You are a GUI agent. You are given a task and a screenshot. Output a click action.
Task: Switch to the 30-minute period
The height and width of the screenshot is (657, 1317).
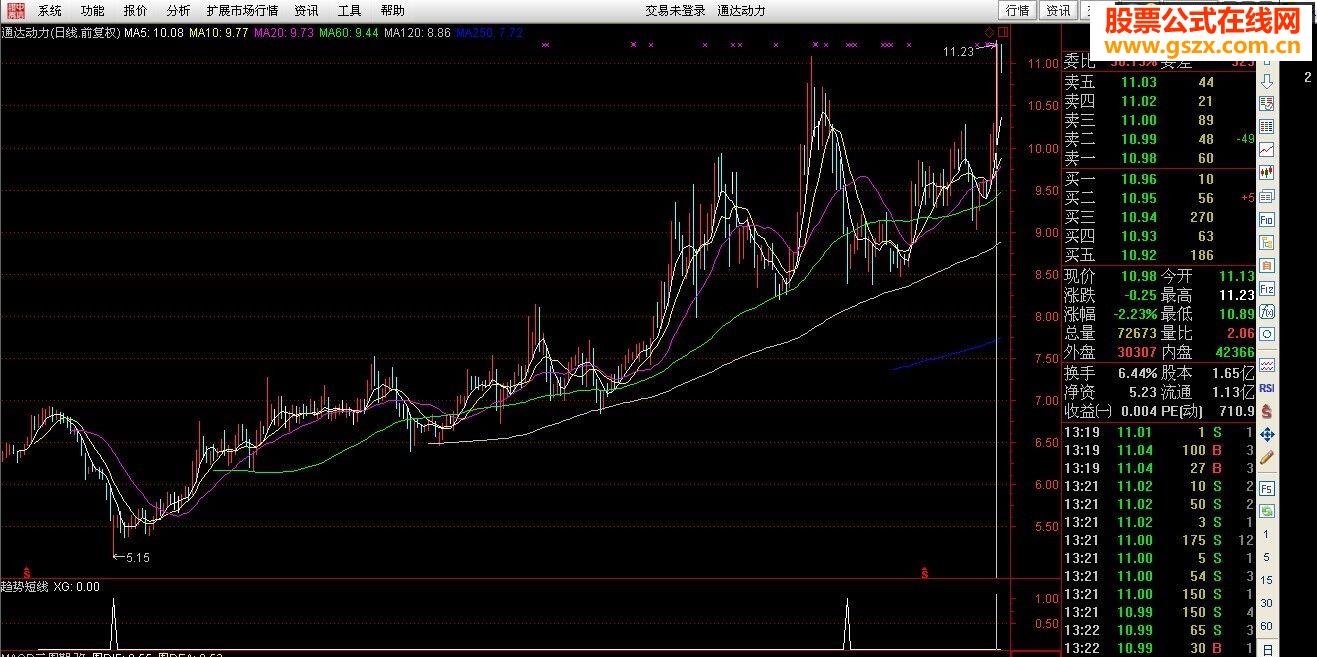tap(1266, 603)
